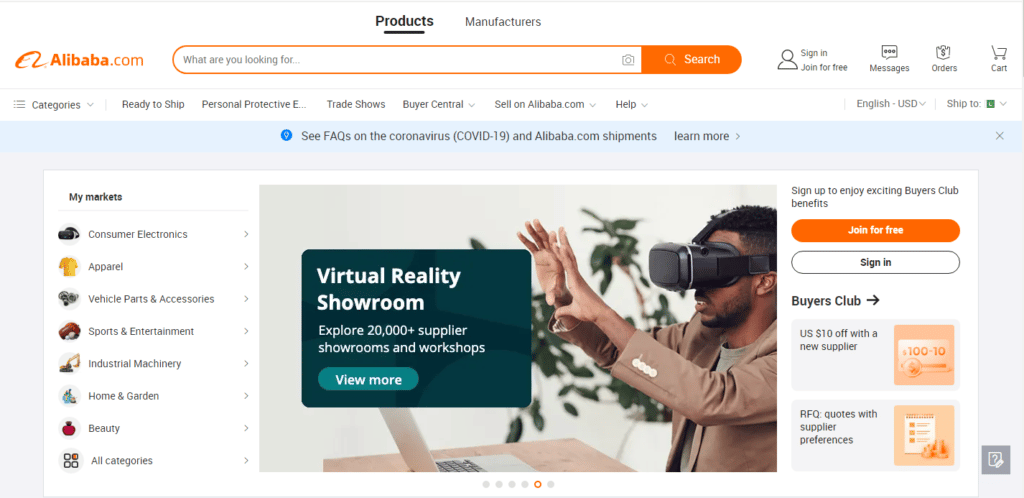Screen dimensions: 1024x498
Task: Select the third carousel dot indicator
Action: pos(512,484)
